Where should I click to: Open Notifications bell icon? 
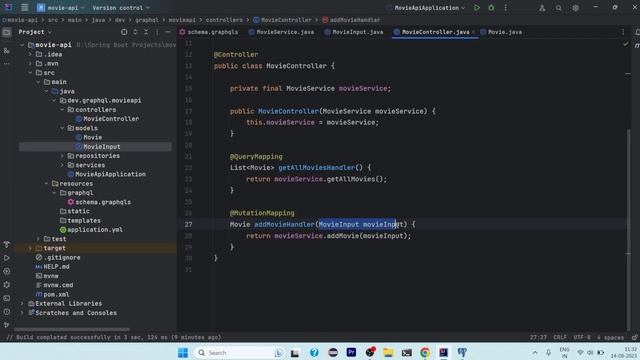point(637,32)
